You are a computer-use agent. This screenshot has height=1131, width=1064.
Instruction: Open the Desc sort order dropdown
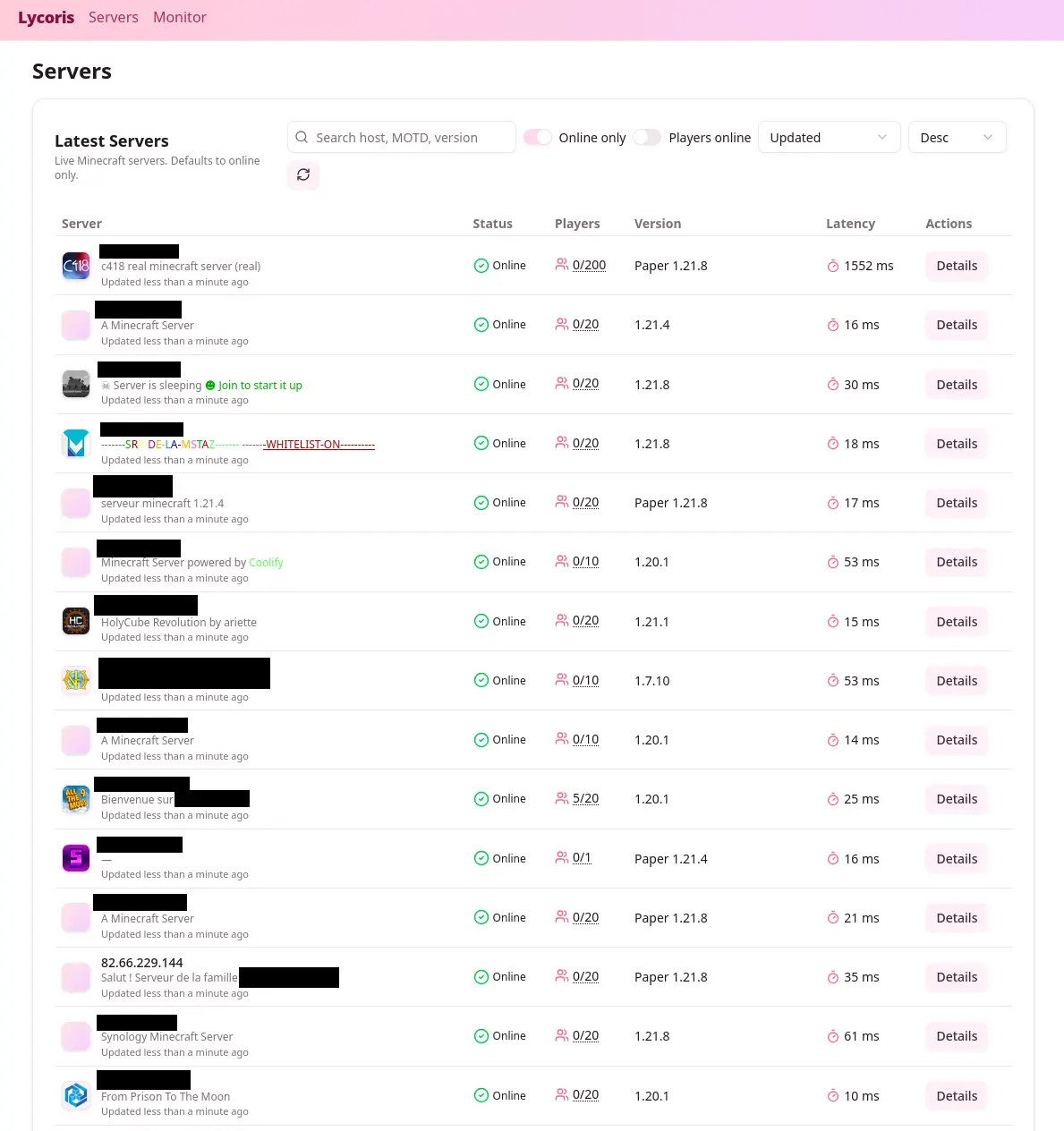coord(957,138)
